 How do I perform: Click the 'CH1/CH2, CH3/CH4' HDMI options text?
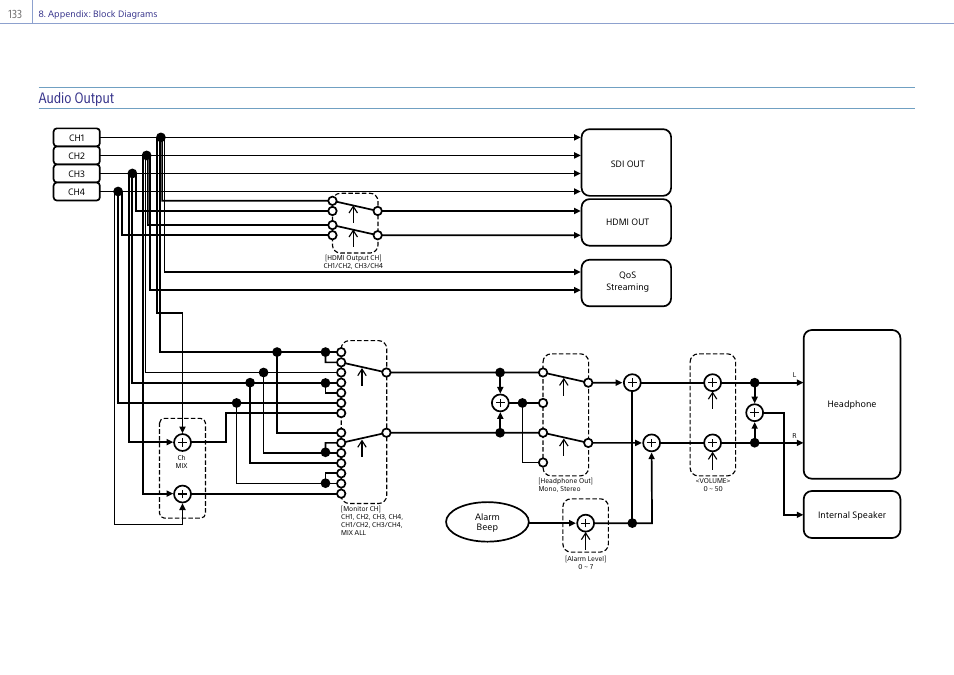[353, 265]
